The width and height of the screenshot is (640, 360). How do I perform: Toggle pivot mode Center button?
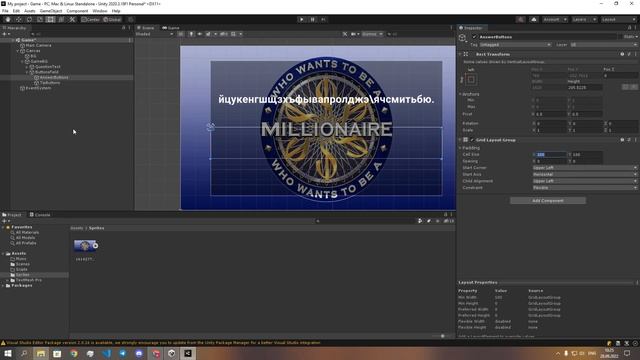pyautogui.click(x=91, y=19)
